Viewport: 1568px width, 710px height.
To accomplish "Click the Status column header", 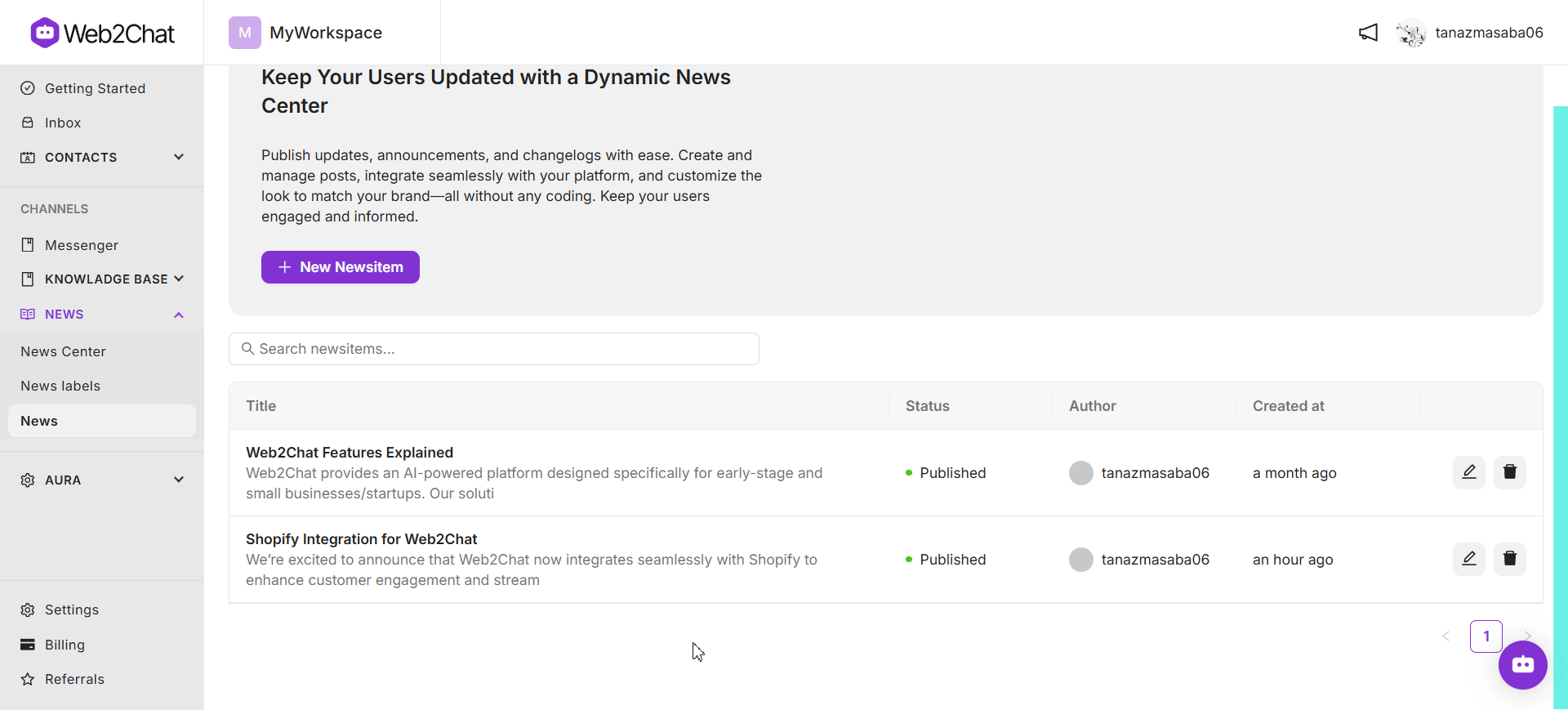I will click(928, 406).
